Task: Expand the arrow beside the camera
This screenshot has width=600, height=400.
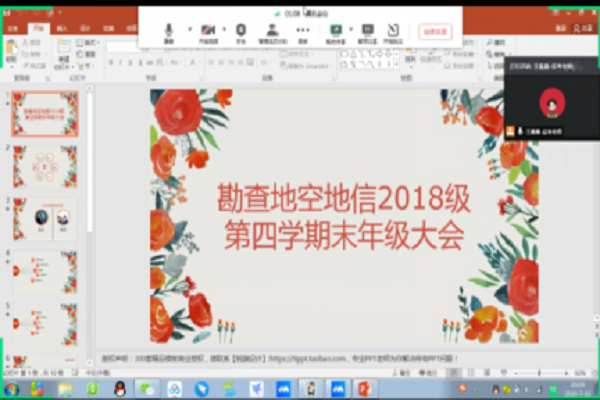Action: [223, 29]
